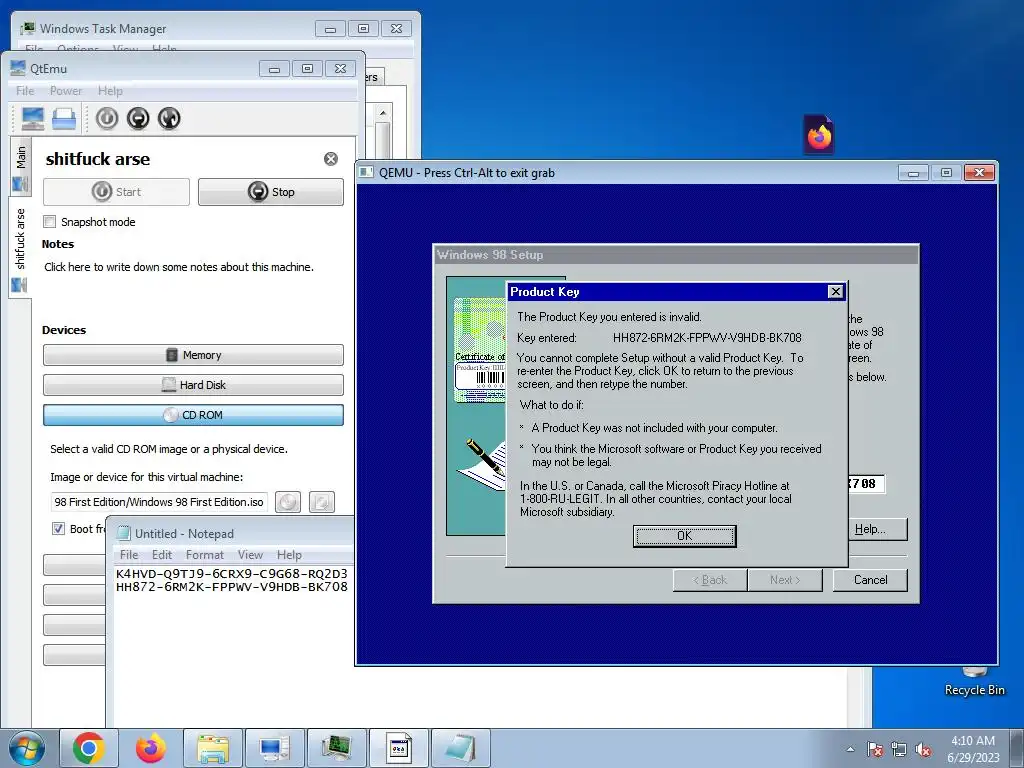The width and height of the screenshot is (1024, 768).
Task: Click the physical CD device icon button
Action: (321, 502)
